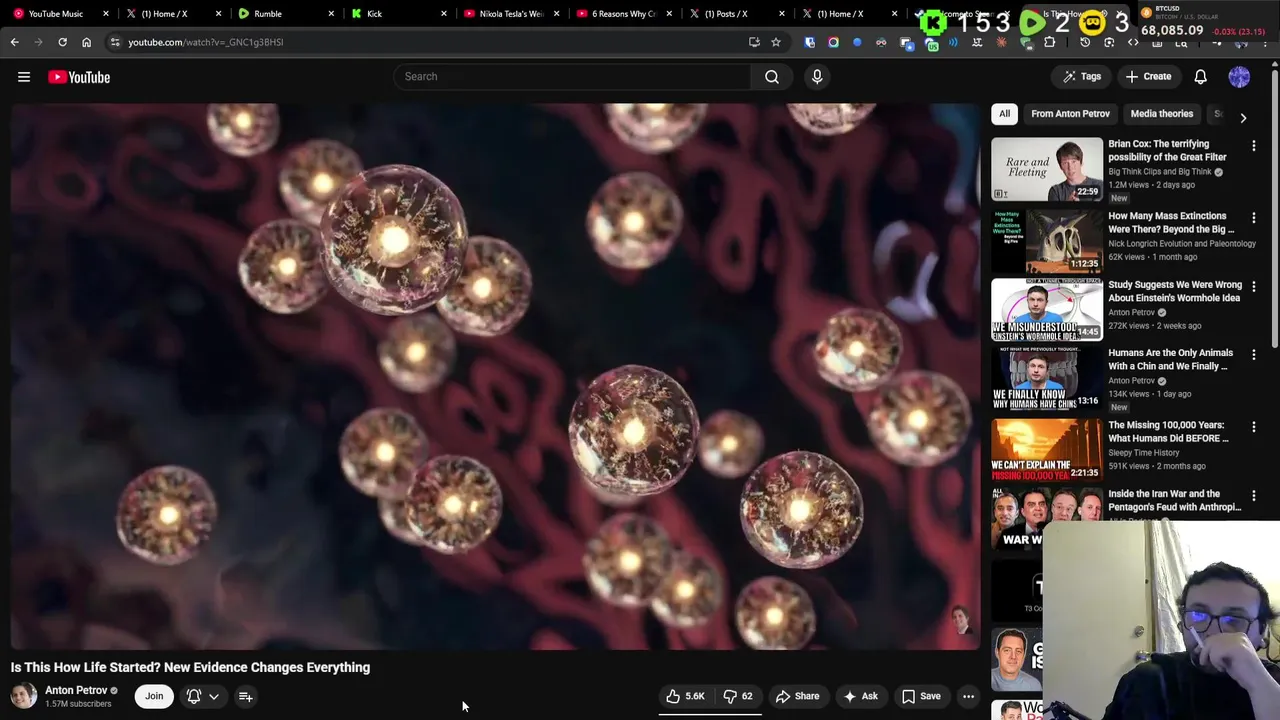The image size is (1280, 720).
Task: Open Anton Petrov channel avatar
Action: pyautogui.click(x=24, y=696)
